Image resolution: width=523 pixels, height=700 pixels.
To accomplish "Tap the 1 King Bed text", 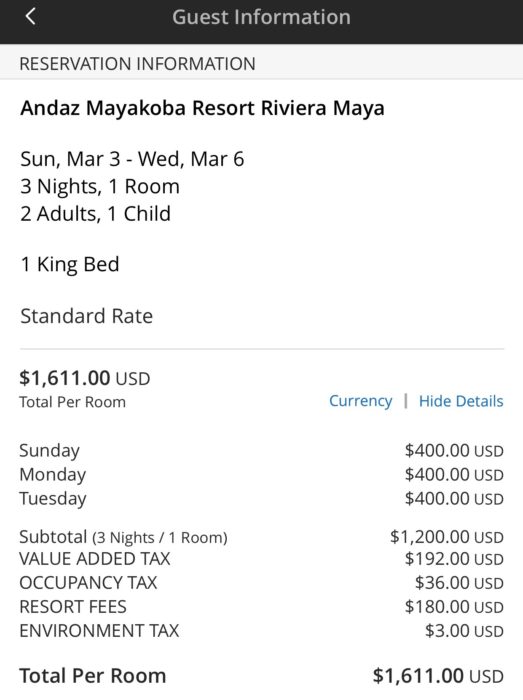I will click(70, 265).
